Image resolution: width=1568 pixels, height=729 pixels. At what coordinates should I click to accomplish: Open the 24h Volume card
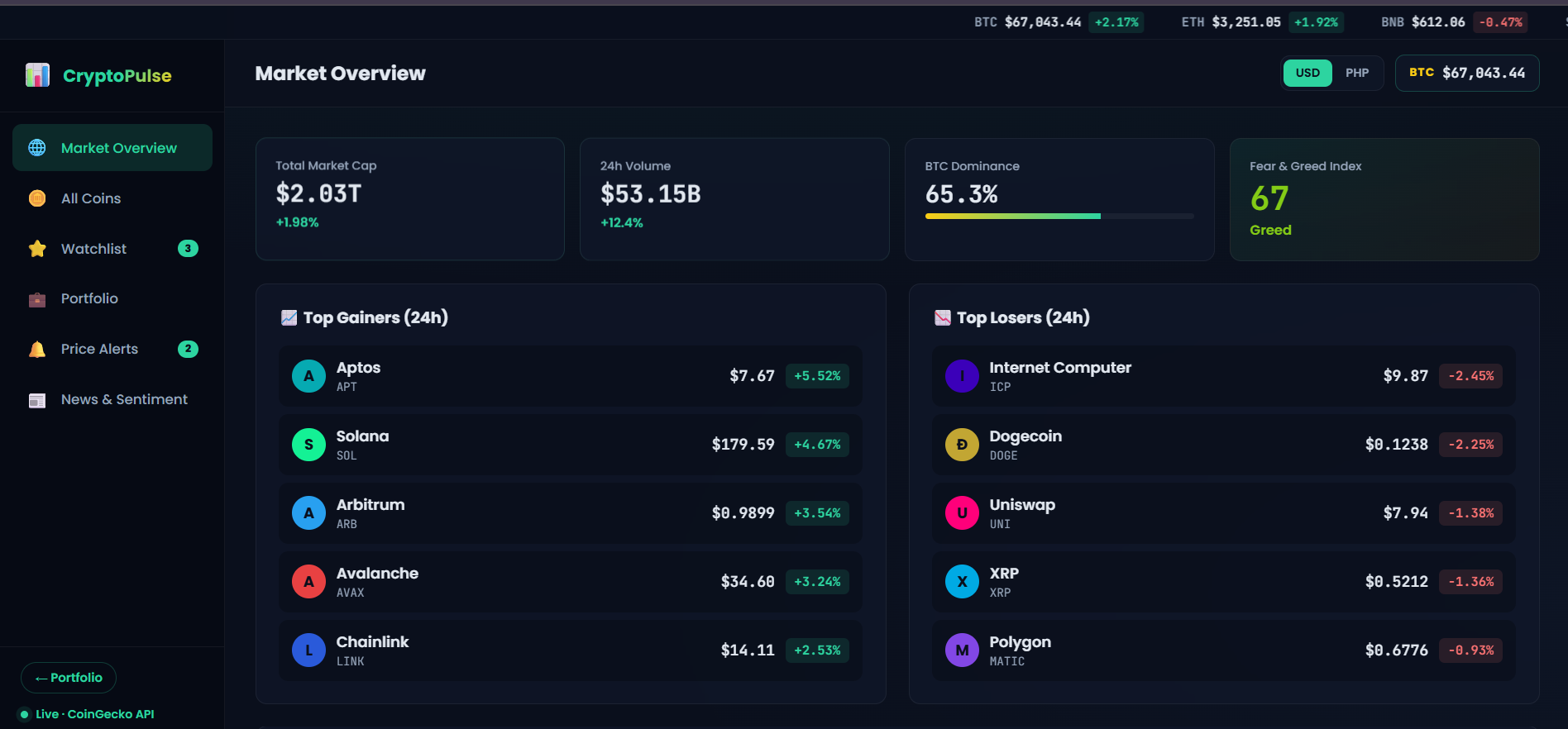734,199
